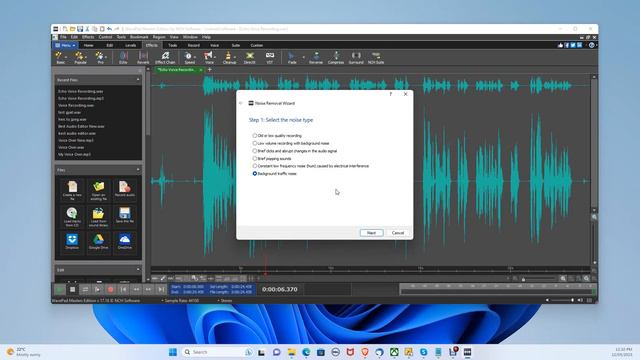The image size is (640, 360).
Task: Select Low volume recording with background noise
Action: click(x=291, y=143)
